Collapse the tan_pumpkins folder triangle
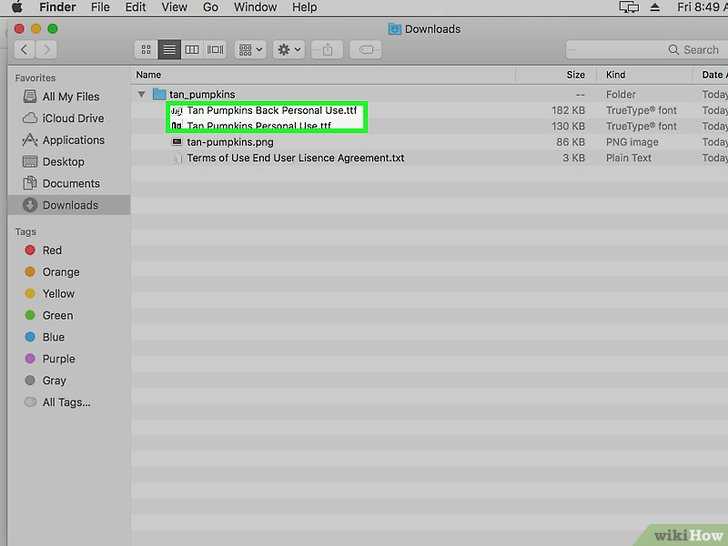This screenshot has height=546, width=728. point(142,94)
